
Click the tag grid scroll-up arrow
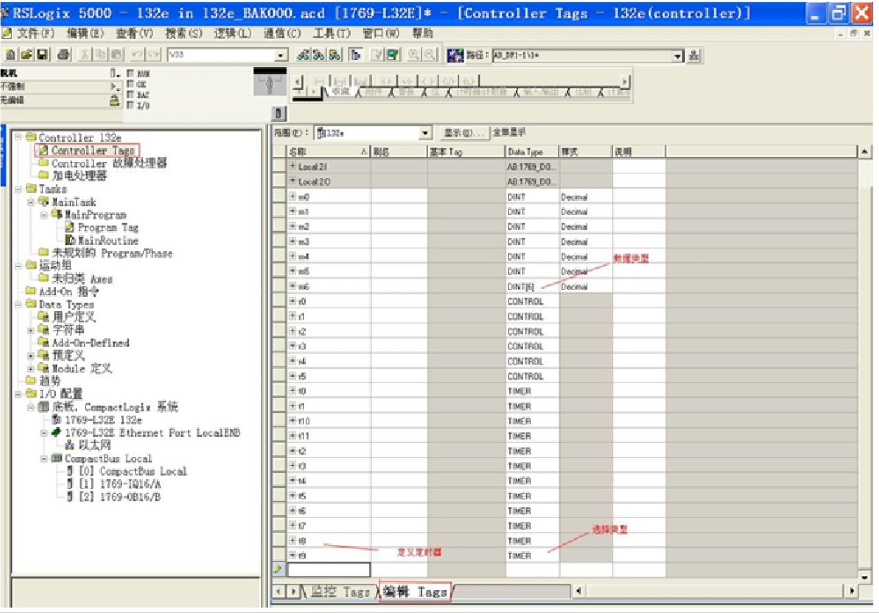click(x=865, y=151)
